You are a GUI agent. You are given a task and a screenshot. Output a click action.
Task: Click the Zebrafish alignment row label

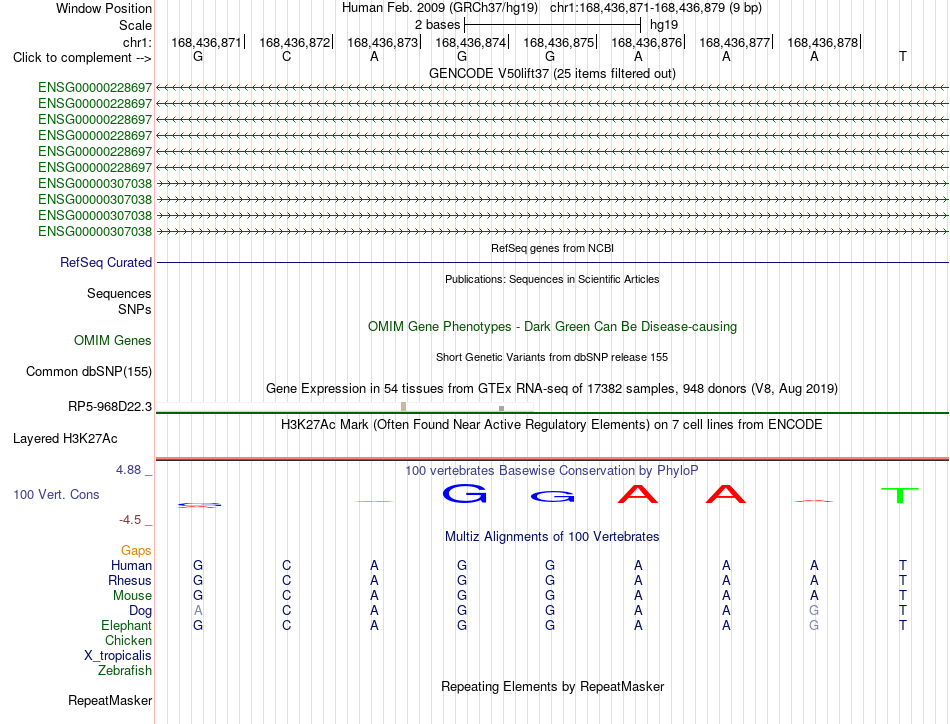(x=125, y=671)
